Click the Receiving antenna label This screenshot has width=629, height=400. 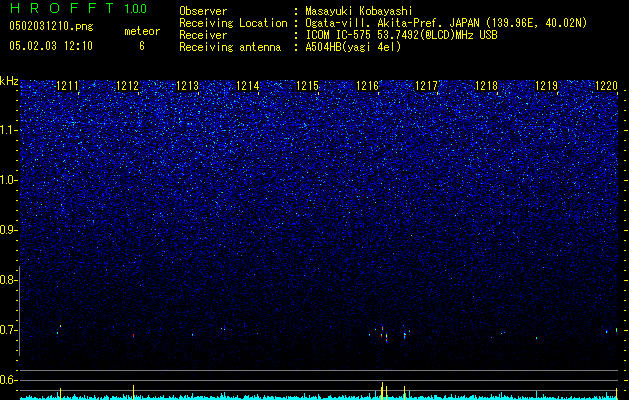point(230,47)
